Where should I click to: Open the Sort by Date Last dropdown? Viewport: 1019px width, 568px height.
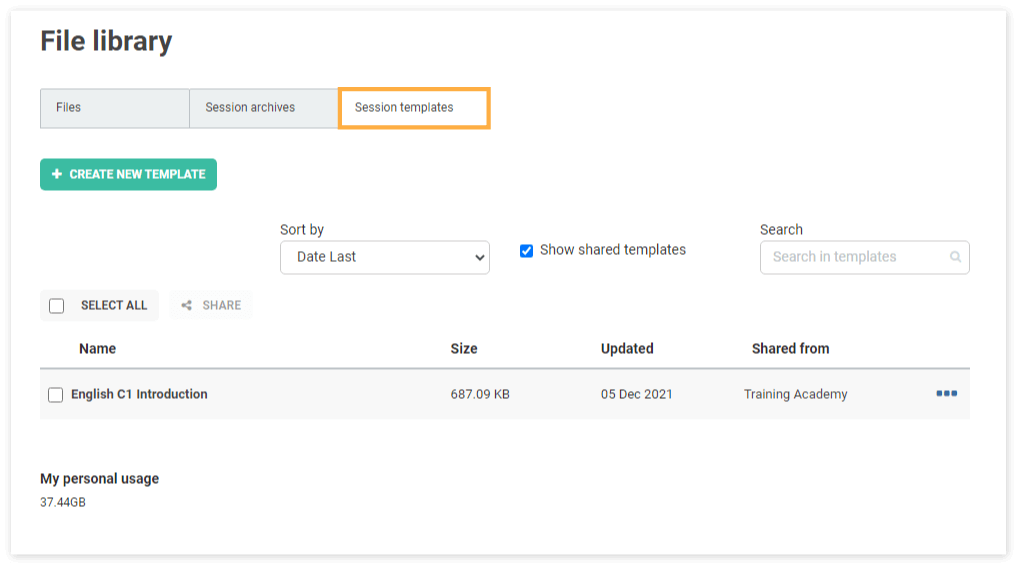coord(385,257)
